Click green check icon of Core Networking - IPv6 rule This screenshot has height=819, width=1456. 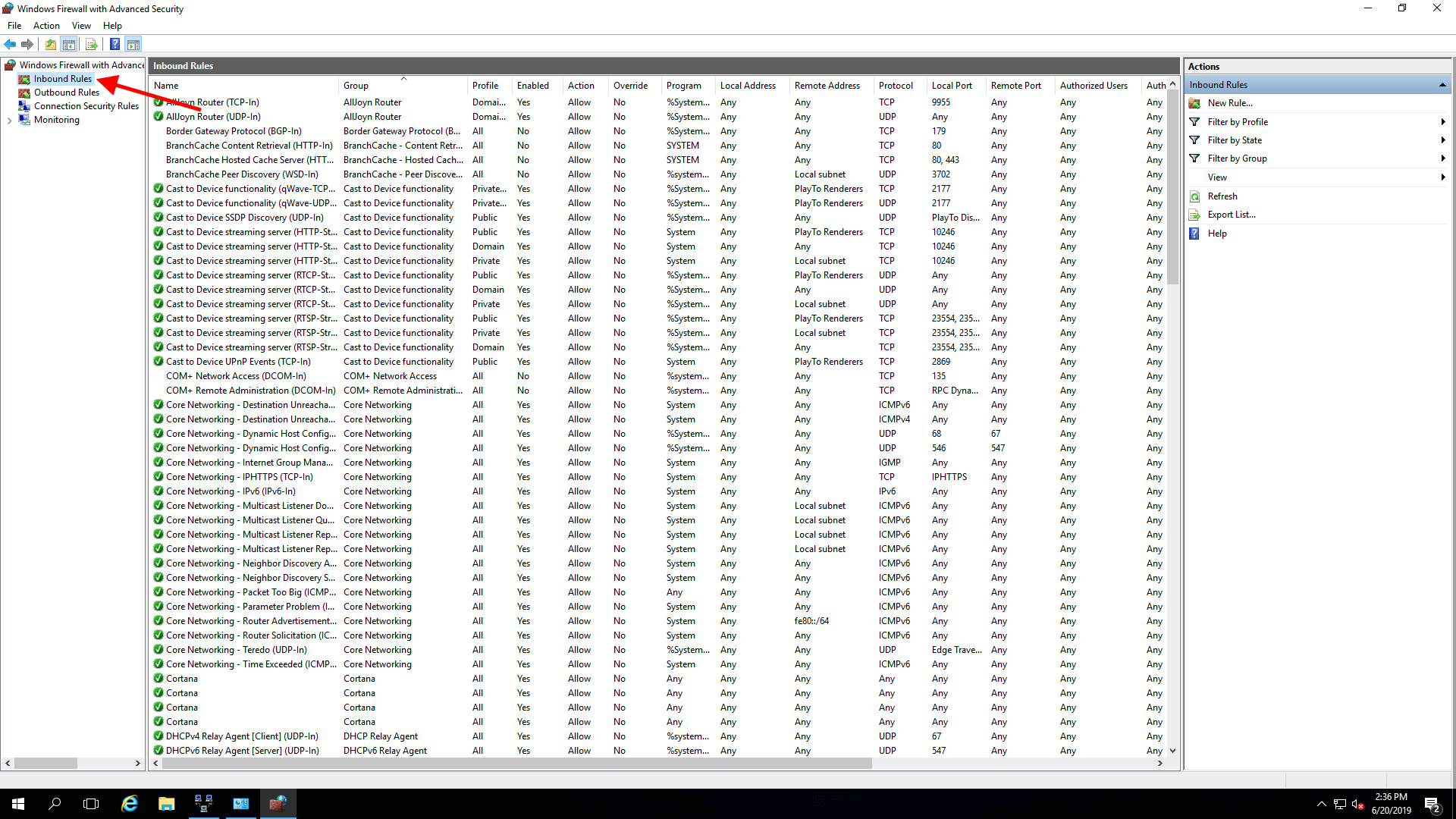click(158, 491)
